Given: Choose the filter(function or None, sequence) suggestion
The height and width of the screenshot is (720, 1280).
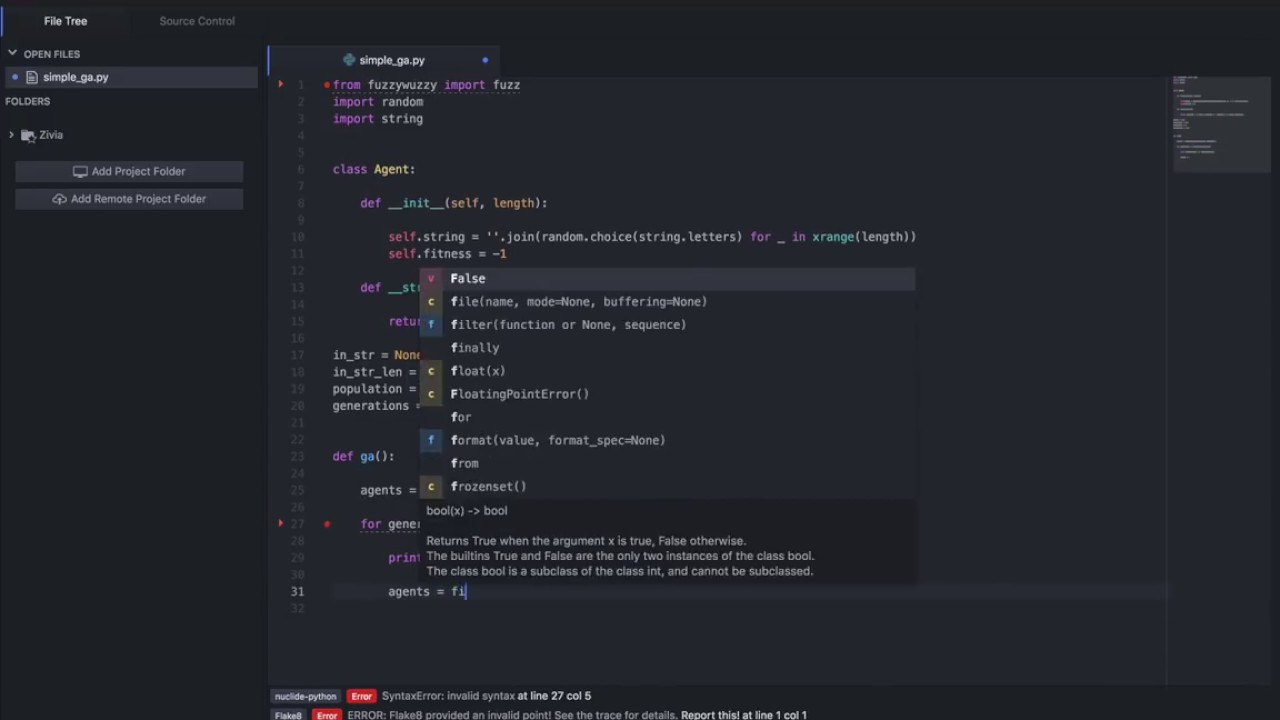Looking at the screenshot, I should tap(666, 325).
